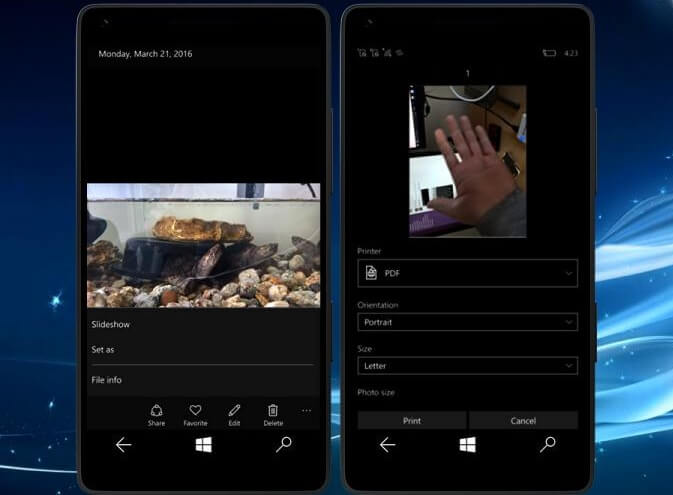673x495 pixels.
Task: Tap the Cancel button
Action: coord(523,421)
